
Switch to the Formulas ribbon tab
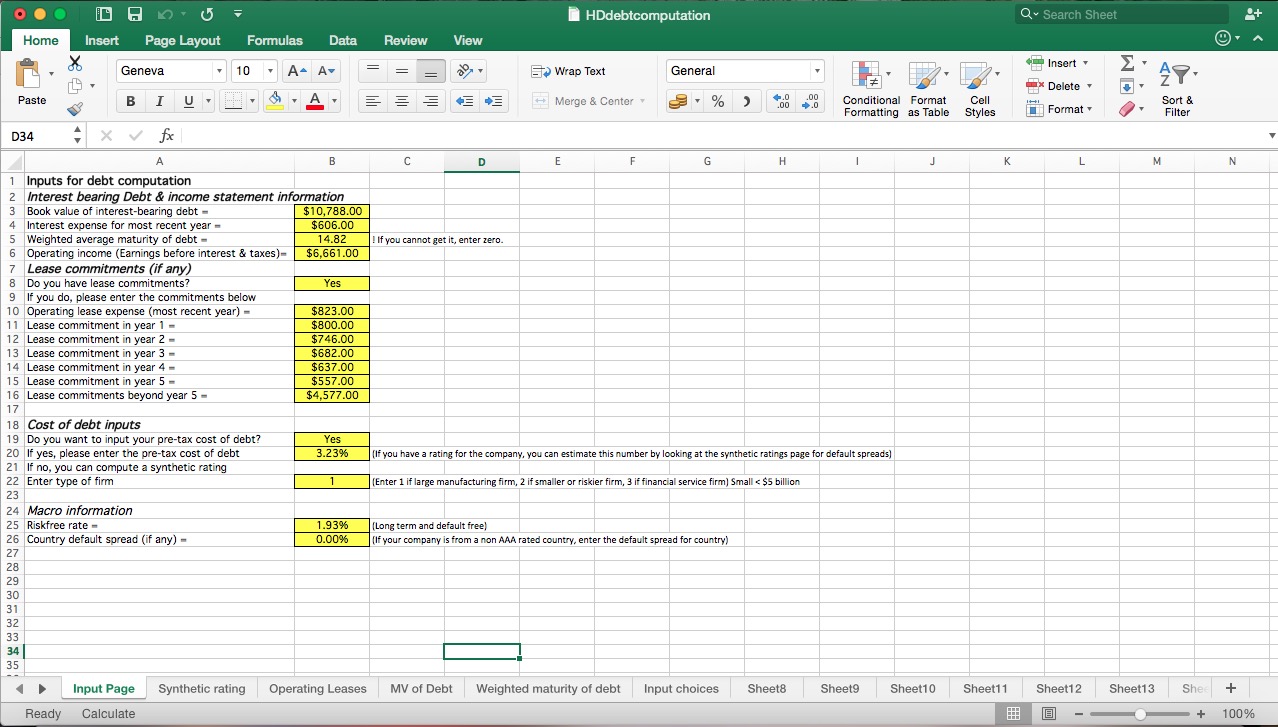(274, 41)
